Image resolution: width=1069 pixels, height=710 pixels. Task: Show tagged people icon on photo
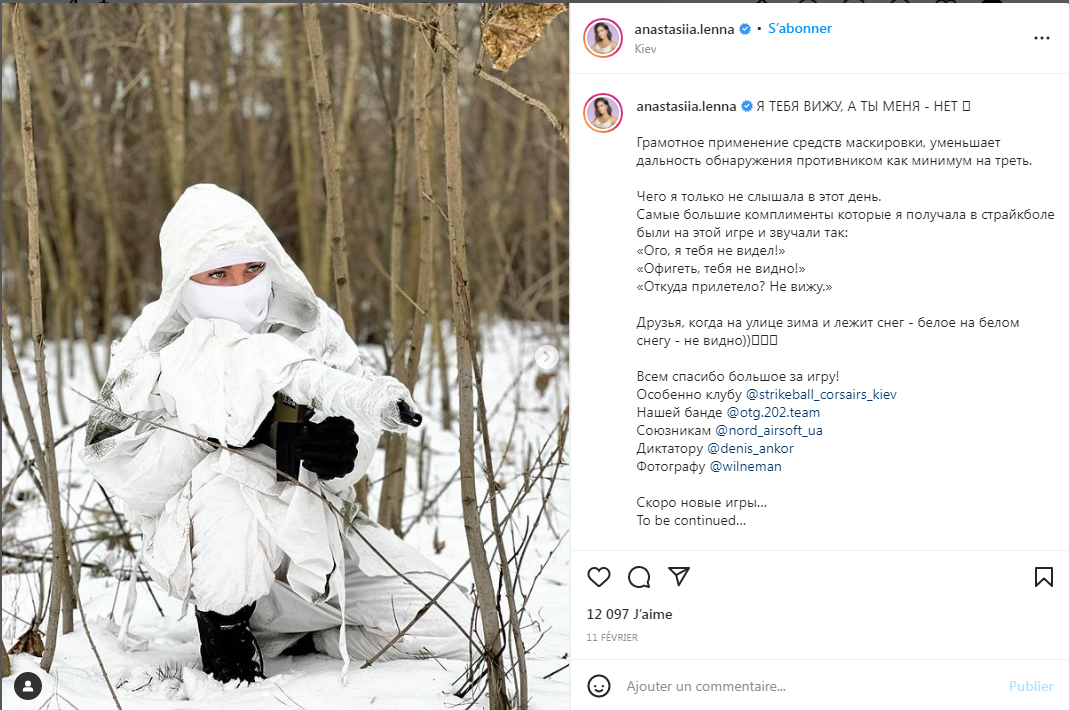(28, 686)
